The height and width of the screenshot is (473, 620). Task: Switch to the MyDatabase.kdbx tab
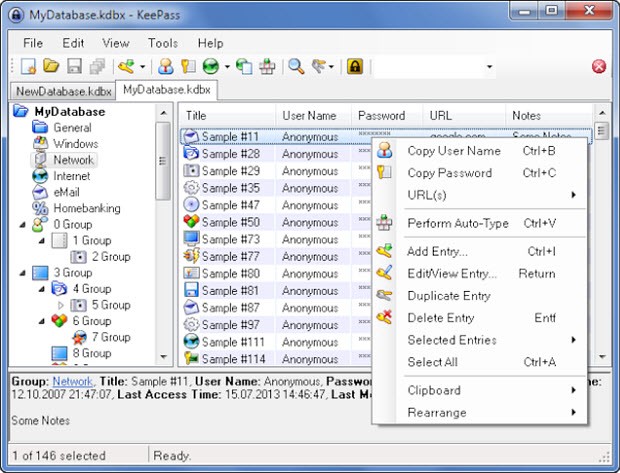point(166,90)
